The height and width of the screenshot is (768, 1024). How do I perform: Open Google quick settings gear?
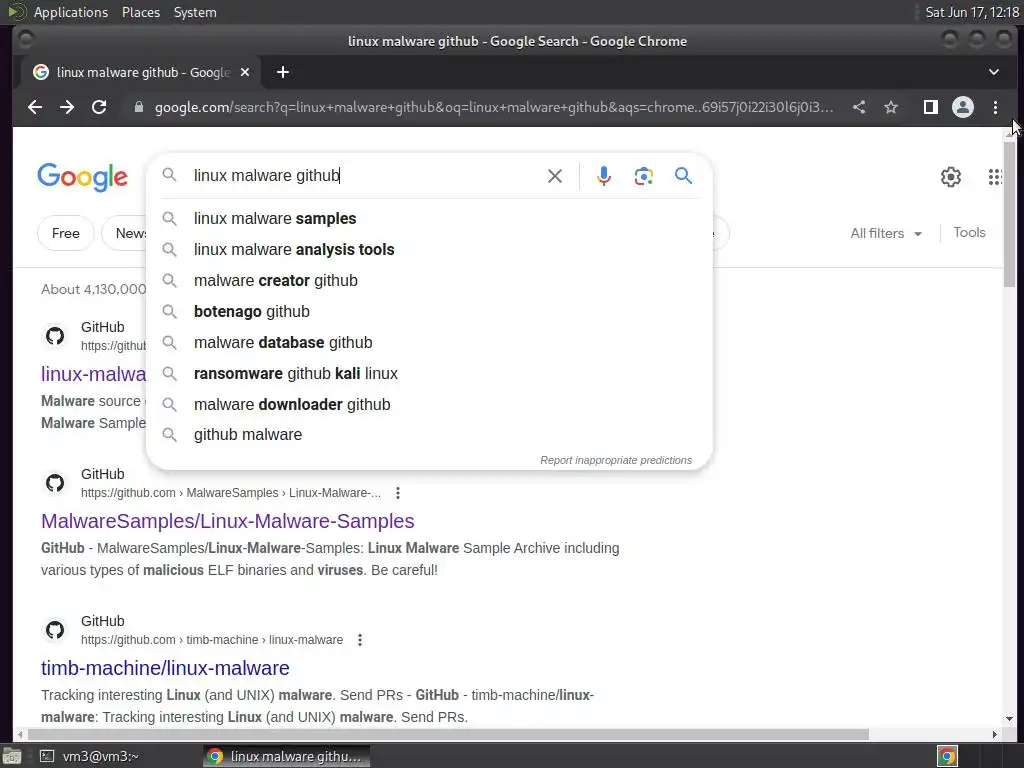[951, 176]
